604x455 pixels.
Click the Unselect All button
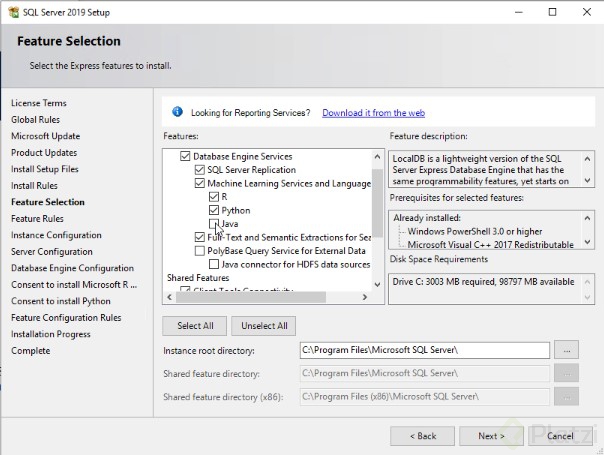264,326
